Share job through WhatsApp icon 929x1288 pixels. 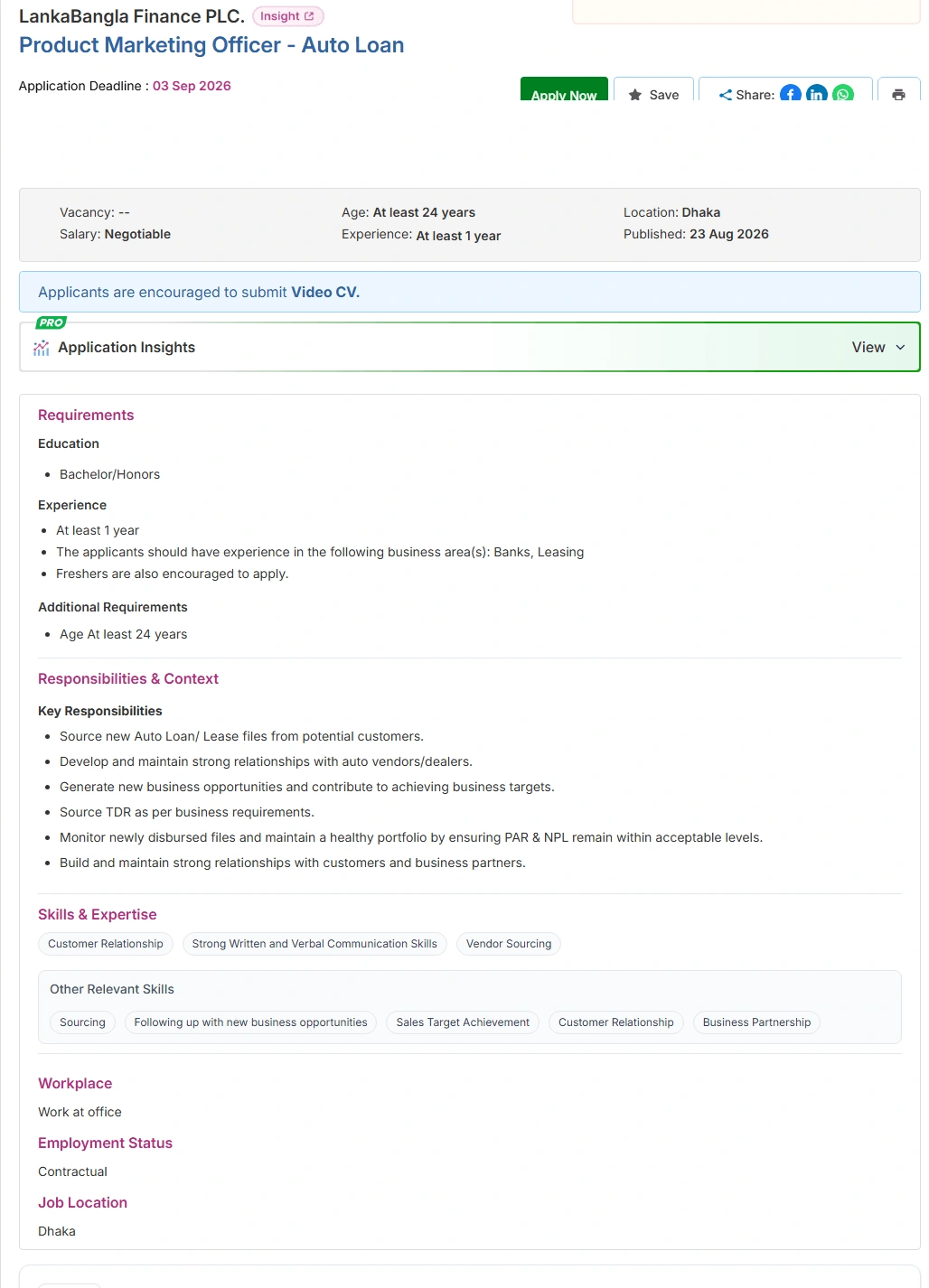click(843, 93)
